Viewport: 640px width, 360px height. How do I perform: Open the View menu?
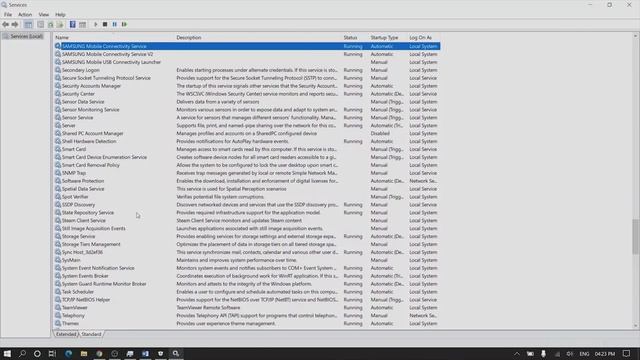pos(44,14)
